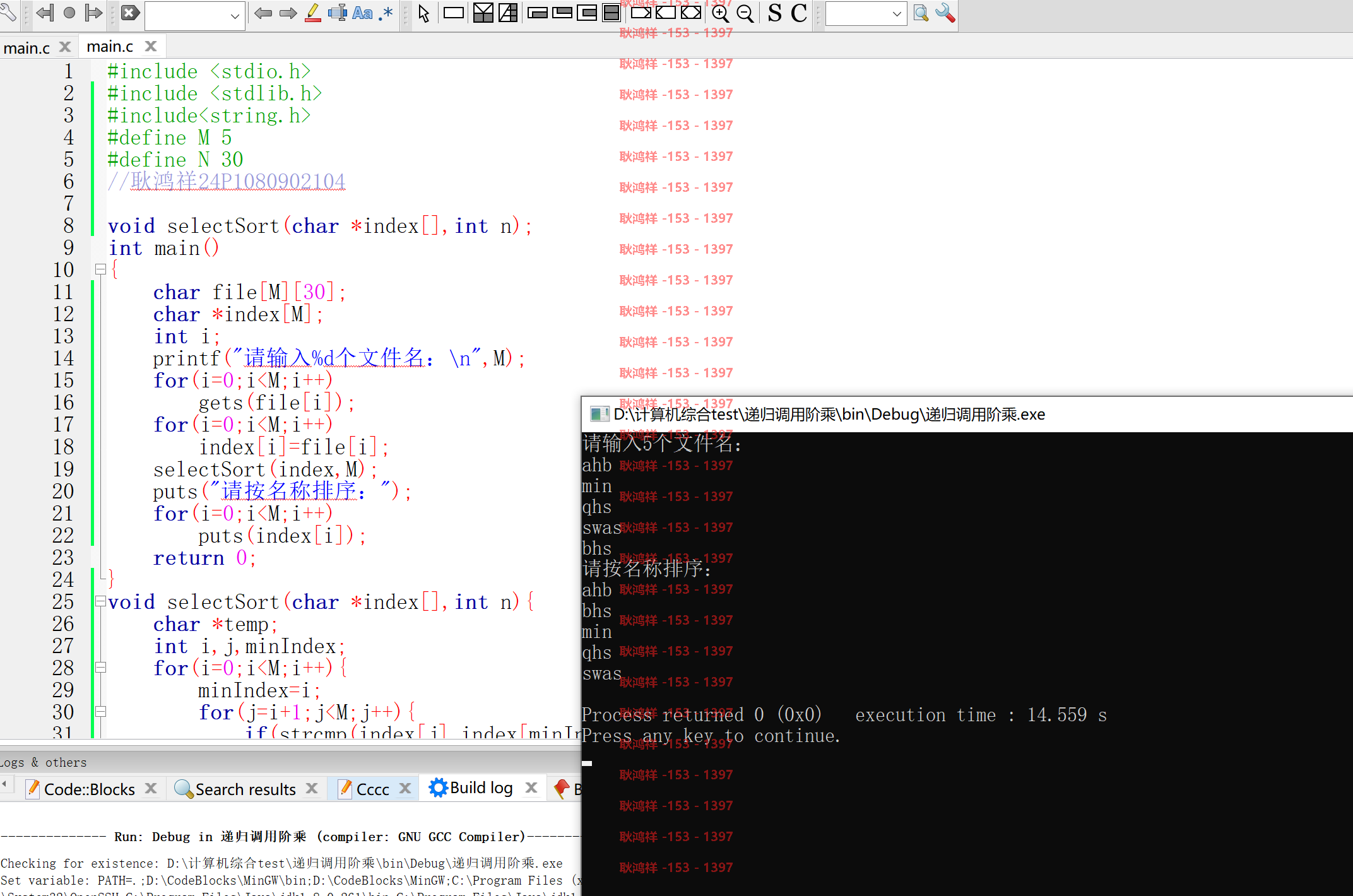This screenshot has height=896, width=1353.
Task: Click the zoom in magnifier icon
Action: point(720,13)
